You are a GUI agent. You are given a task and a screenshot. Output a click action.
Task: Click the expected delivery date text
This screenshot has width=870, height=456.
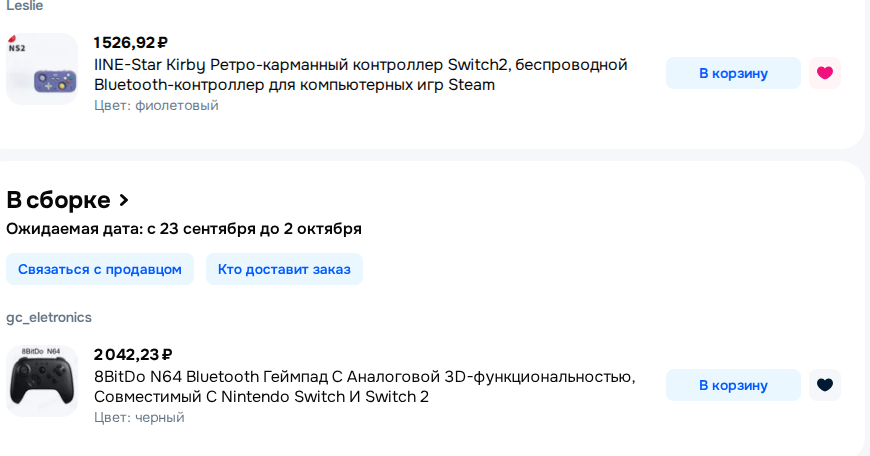[184, 229]
